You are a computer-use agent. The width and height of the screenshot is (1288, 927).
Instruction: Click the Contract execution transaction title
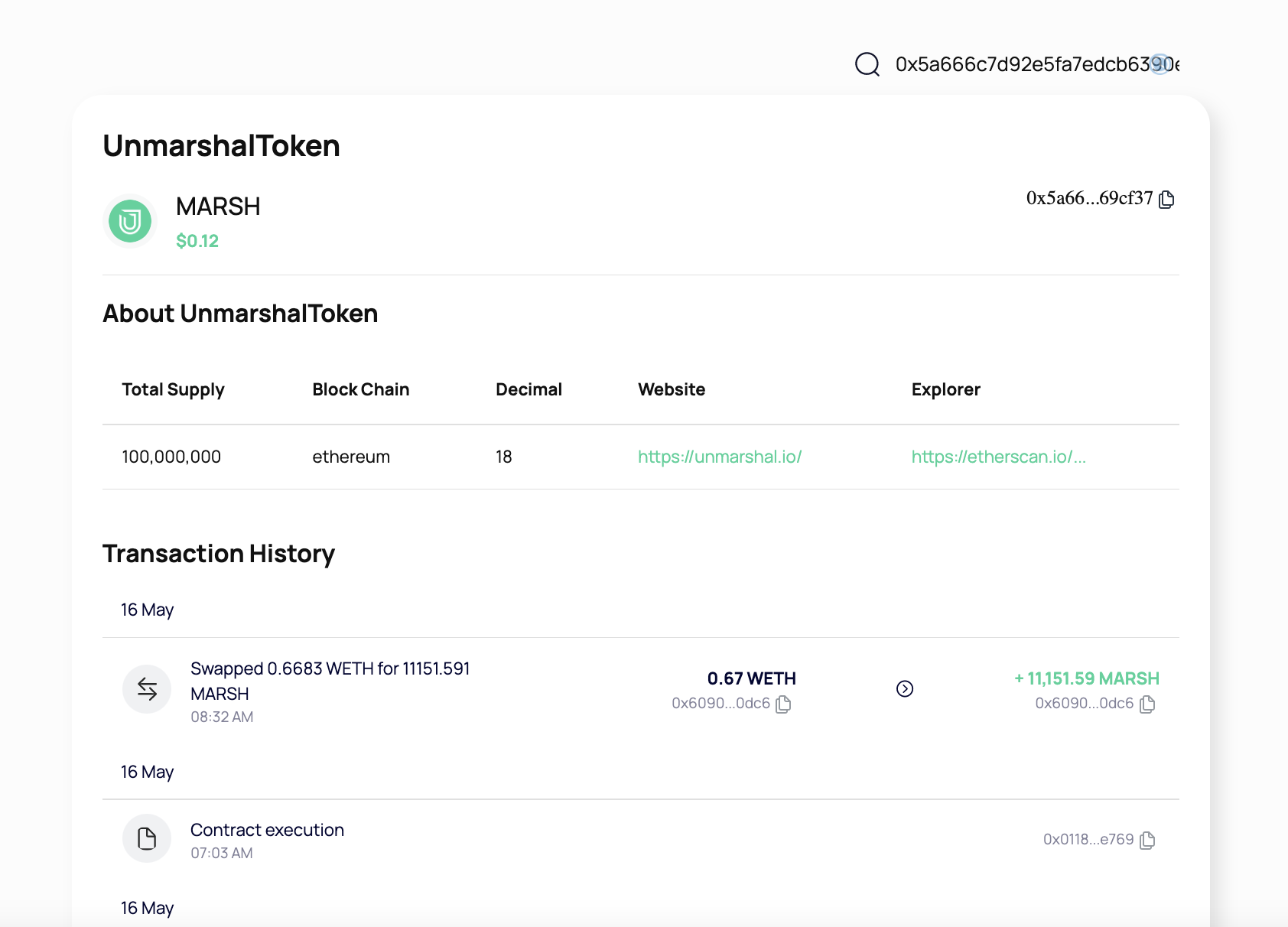(x=267, y=830)
